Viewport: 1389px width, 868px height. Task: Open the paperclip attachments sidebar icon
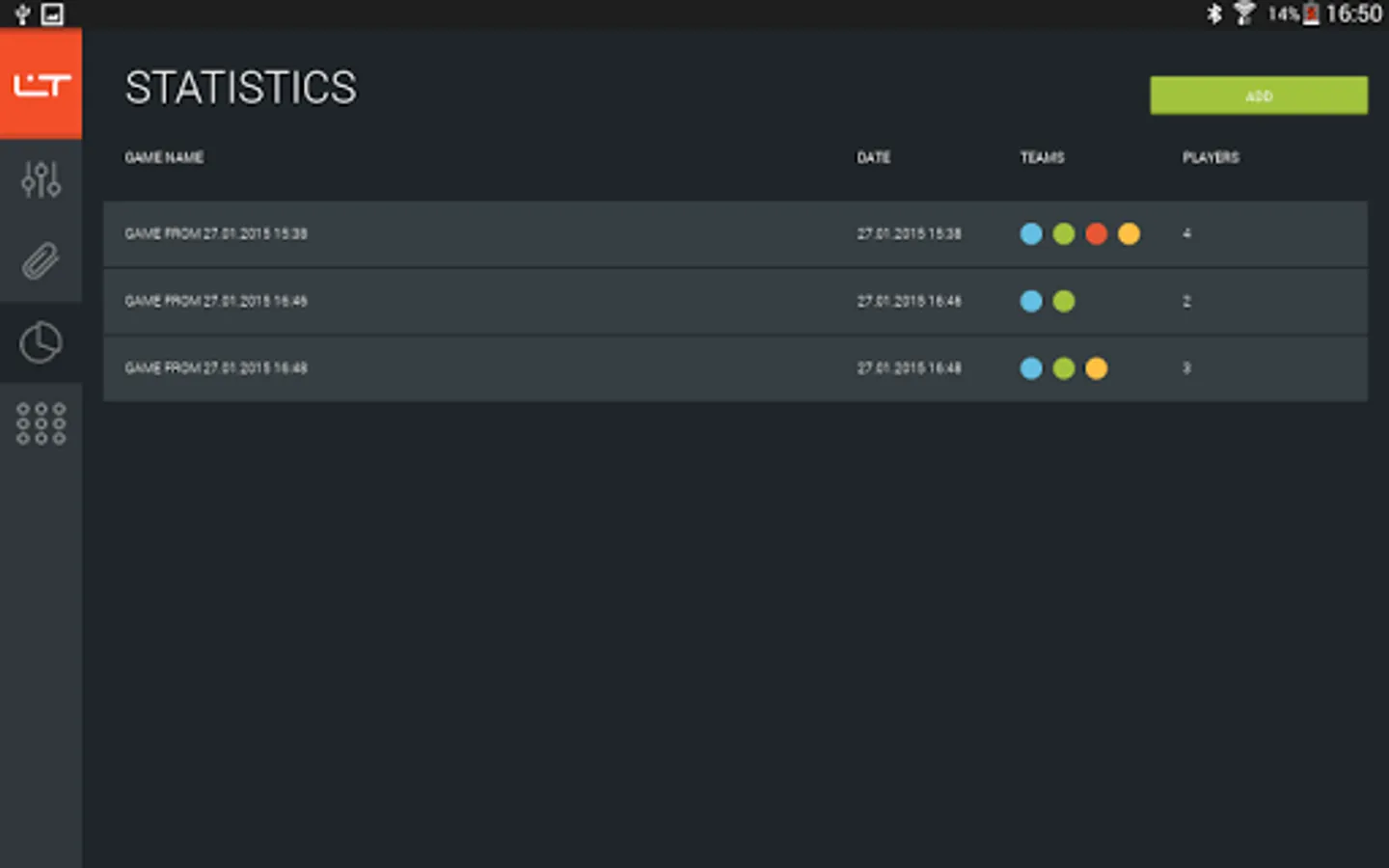coord(41,260)
